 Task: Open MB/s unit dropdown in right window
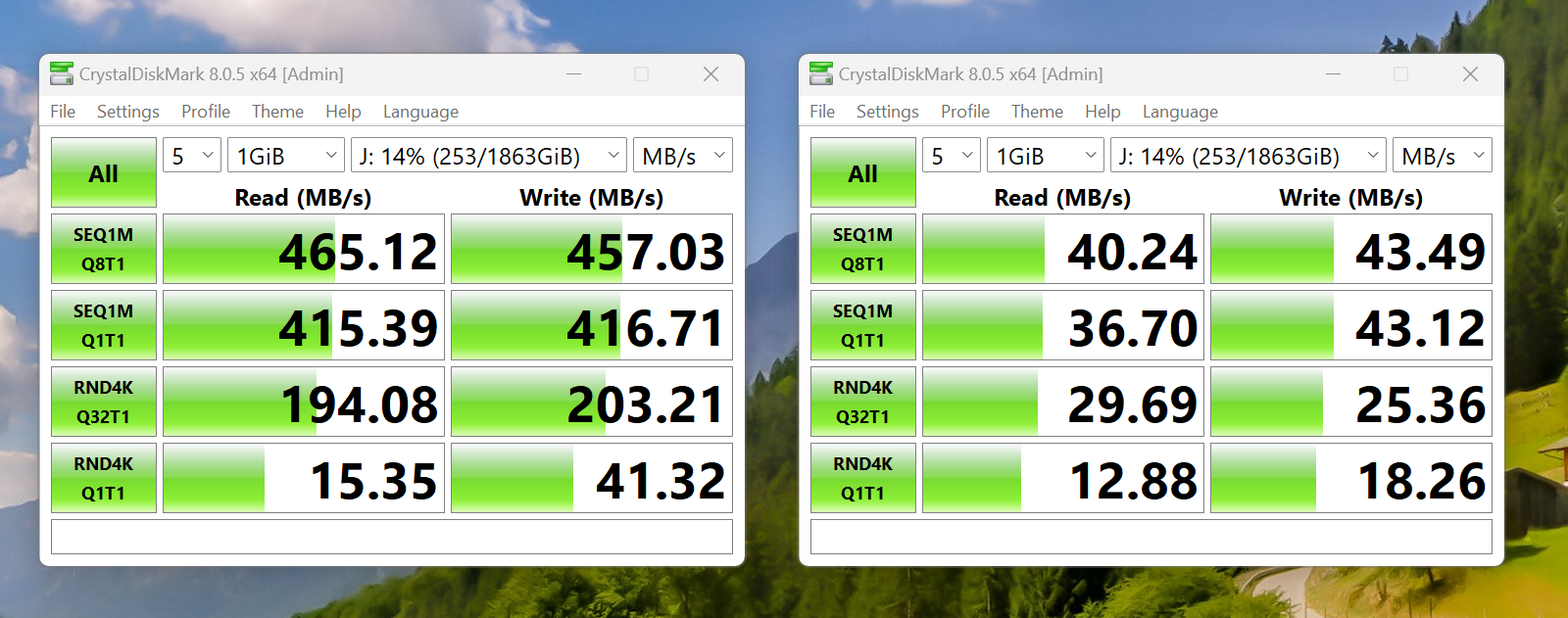point(1442,156)
